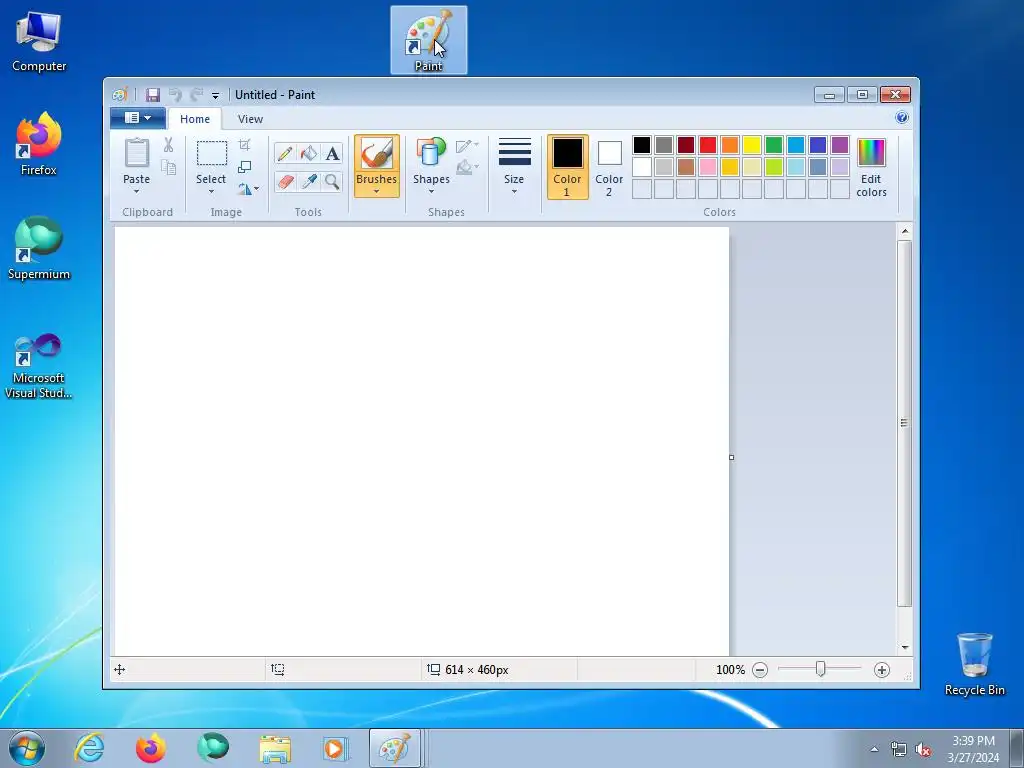The image size is (1024, 768).
Task: Click the Resize icon in Image group
Action: click(244, 167)
